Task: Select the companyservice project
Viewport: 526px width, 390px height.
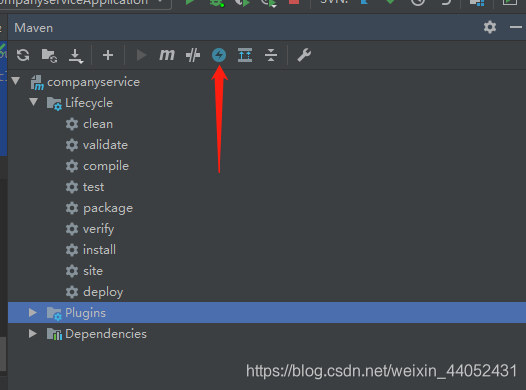Action: tap(93, 82)
